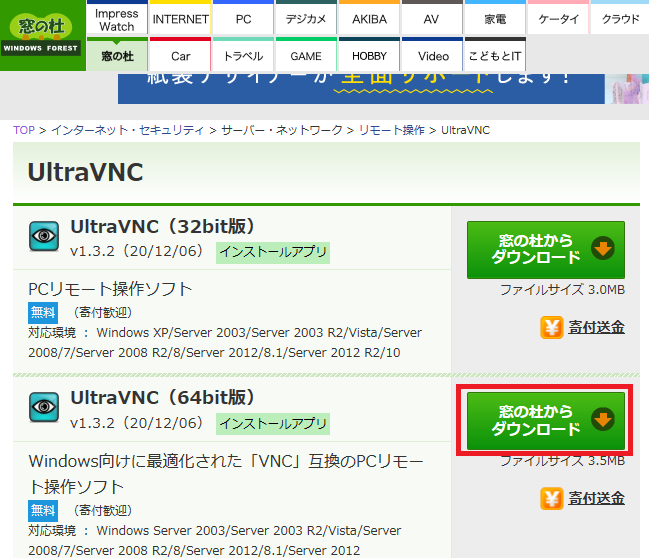Click the UltraVNC（32bit版） title
This screenshot has width=649, height=558.
(x=163, y=226)
